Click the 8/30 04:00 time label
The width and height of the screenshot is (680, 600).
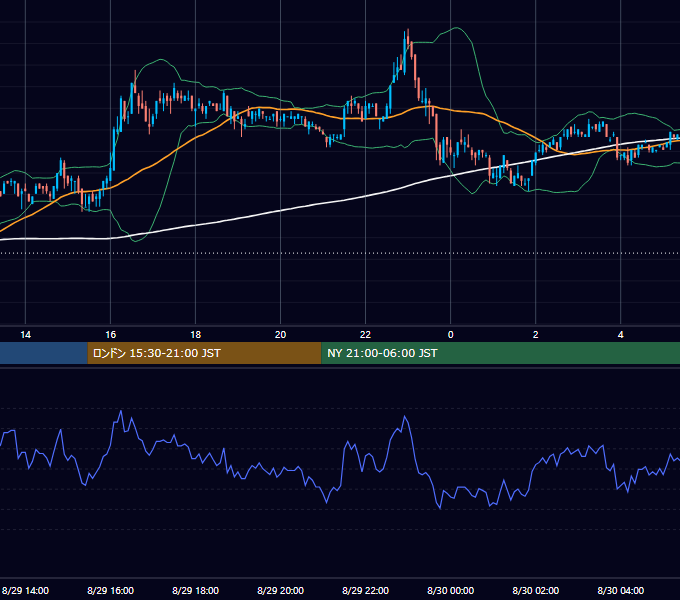621,590
